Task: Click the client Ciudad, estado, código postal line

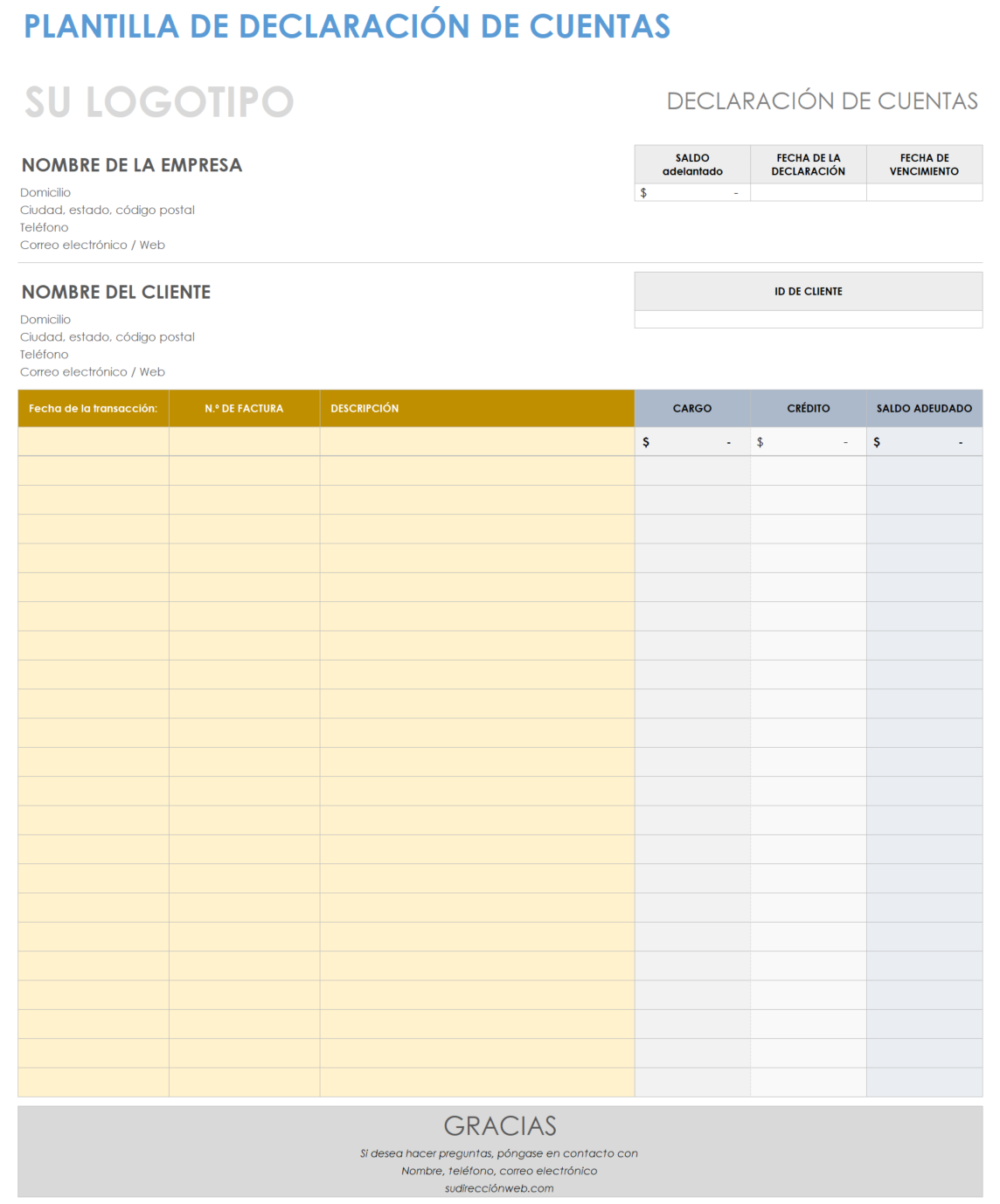Action: pos(108,337)
